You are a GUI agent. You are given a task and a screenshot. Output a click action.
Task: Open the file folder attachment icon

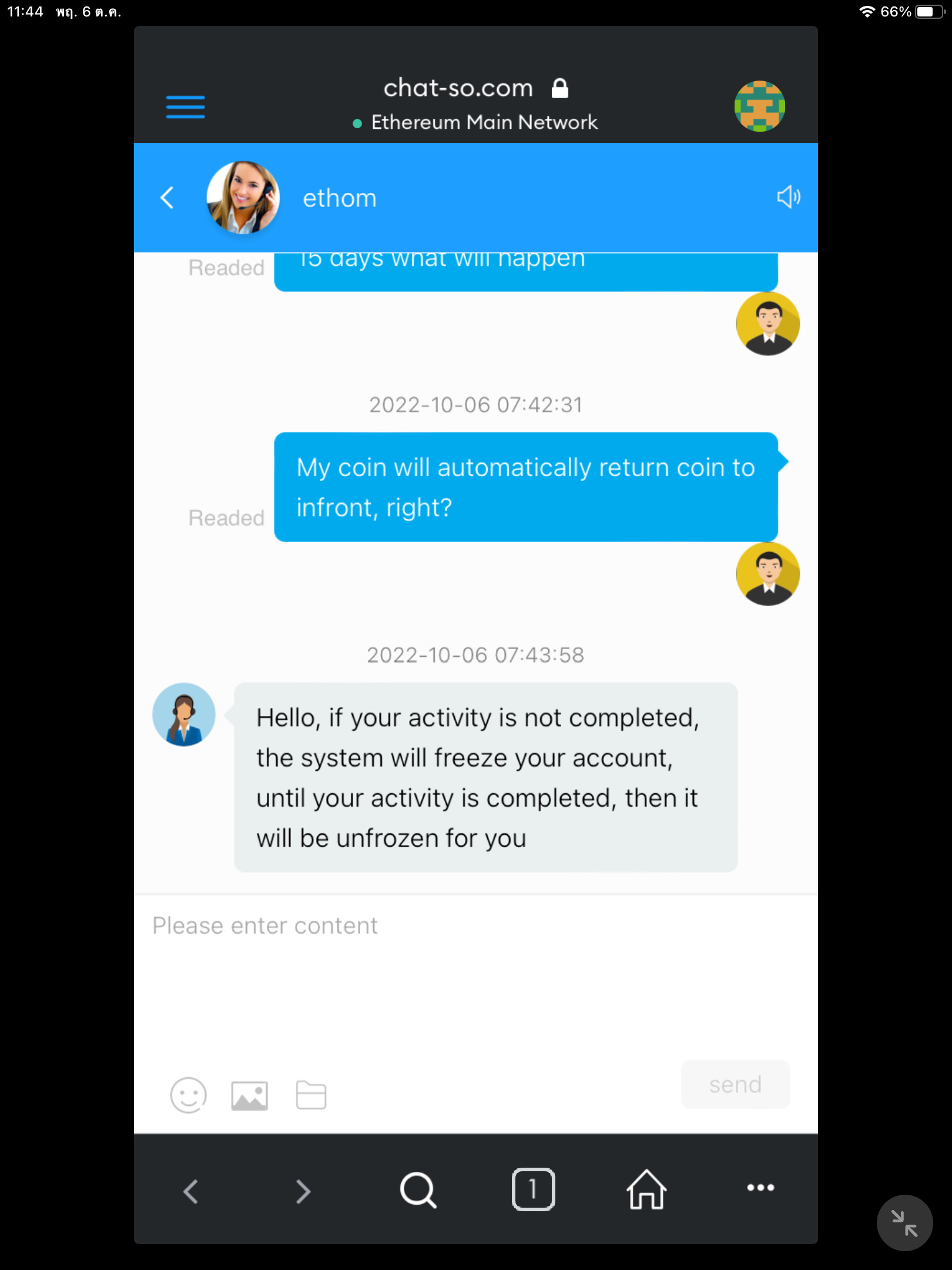311,1095
